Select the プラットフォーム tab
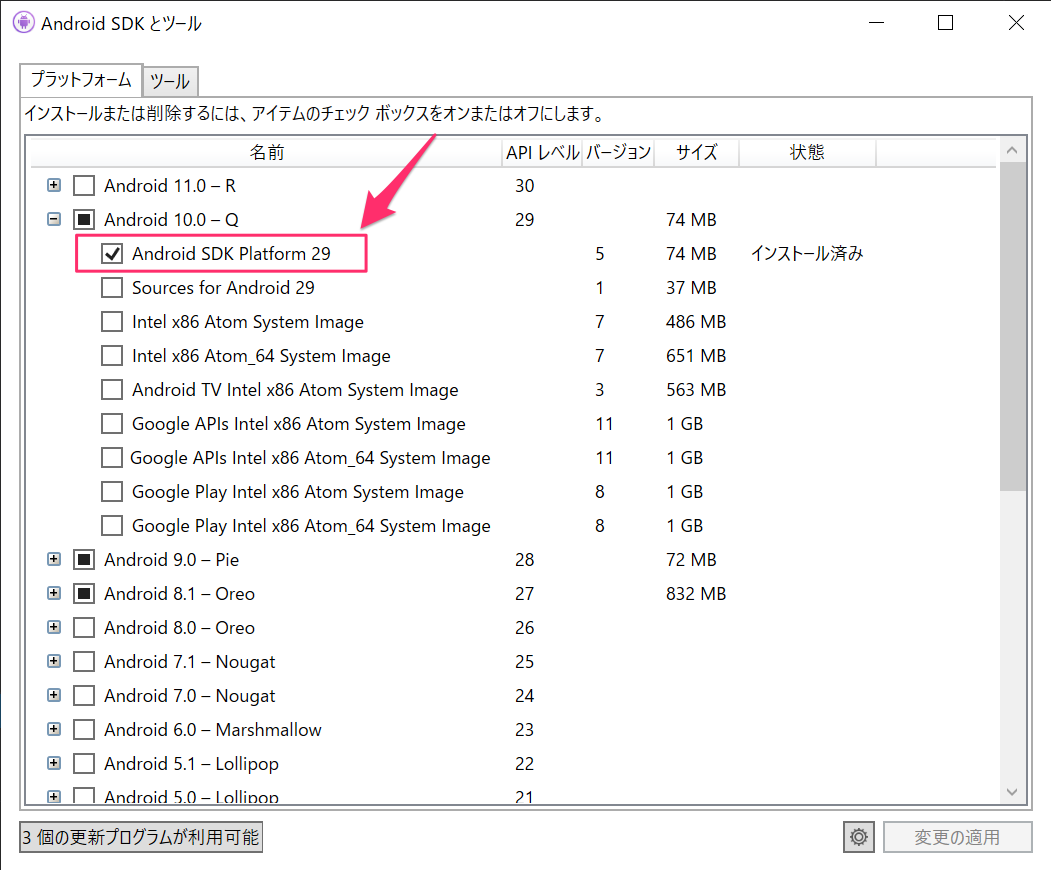 click(81, 80)
